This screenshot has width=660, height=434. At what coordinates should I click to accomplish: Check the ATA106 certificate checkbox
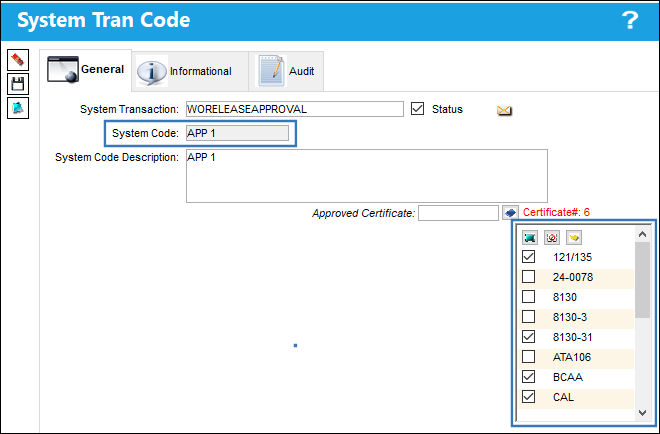(528, 357)
